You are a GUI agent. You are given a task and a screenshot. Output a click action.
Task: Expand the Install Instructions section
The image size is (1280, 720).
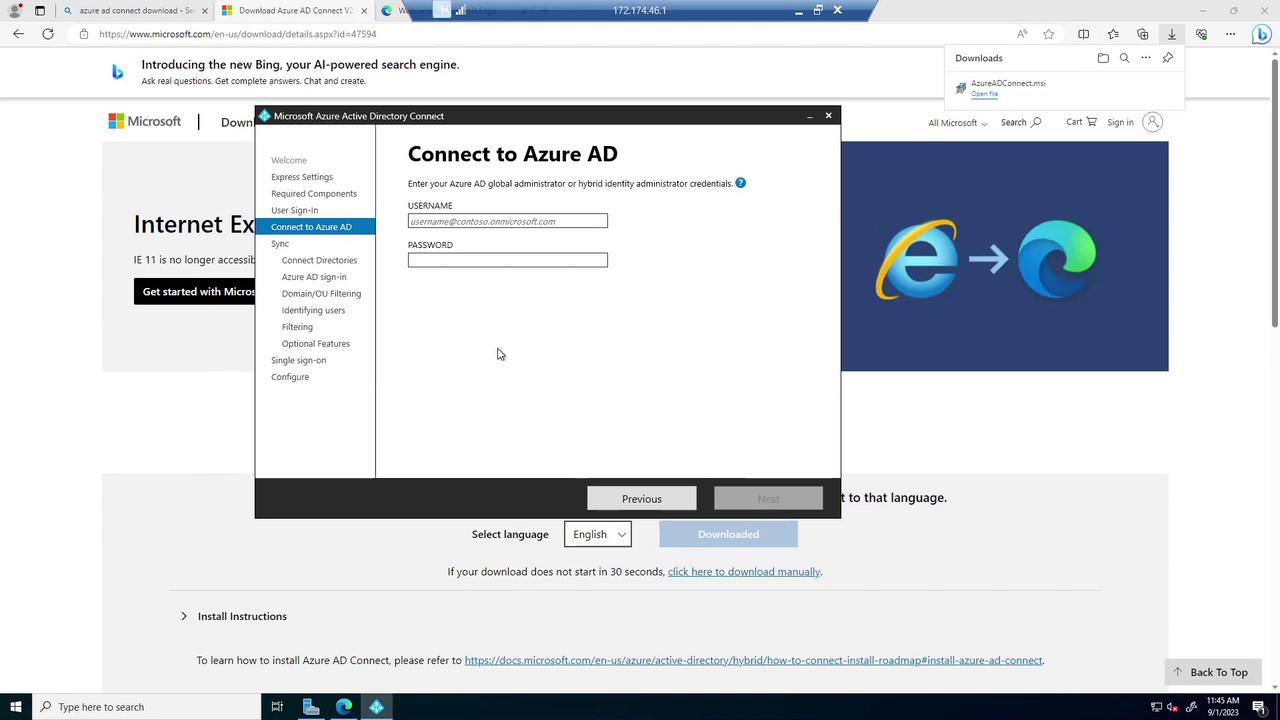point(234,616)
